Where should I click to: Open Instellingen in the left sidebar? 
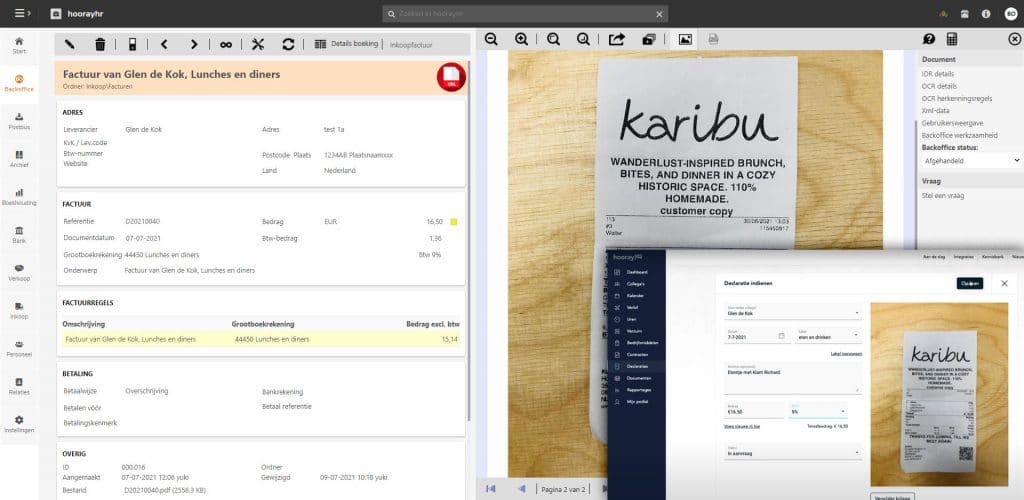19,424
